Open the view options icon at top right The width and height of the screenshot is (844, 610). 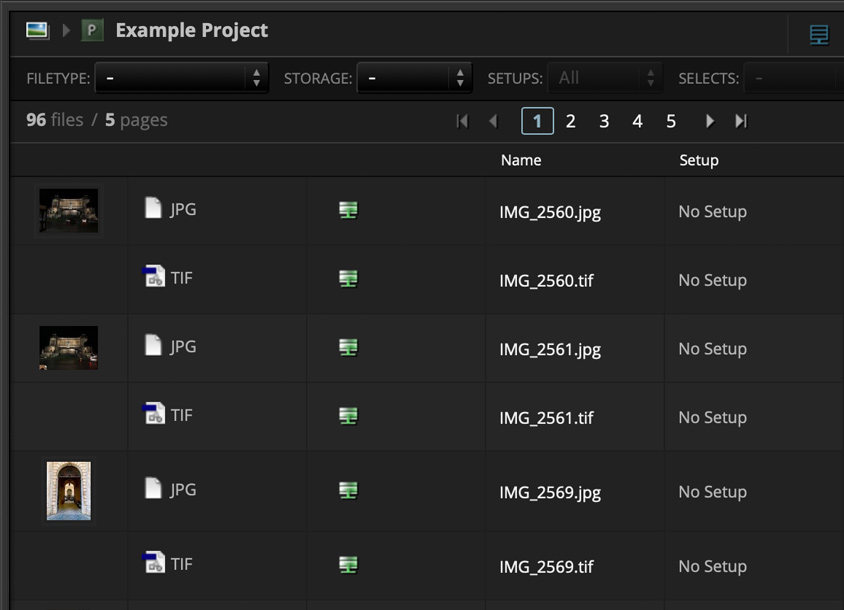pyautogui.click(x=819, y=33)
